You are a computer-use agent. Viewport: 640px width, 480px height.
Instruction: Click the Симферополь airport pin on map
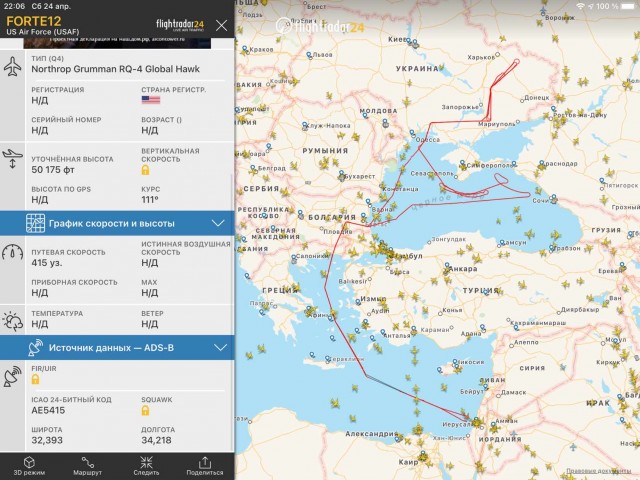click(462, 164)
